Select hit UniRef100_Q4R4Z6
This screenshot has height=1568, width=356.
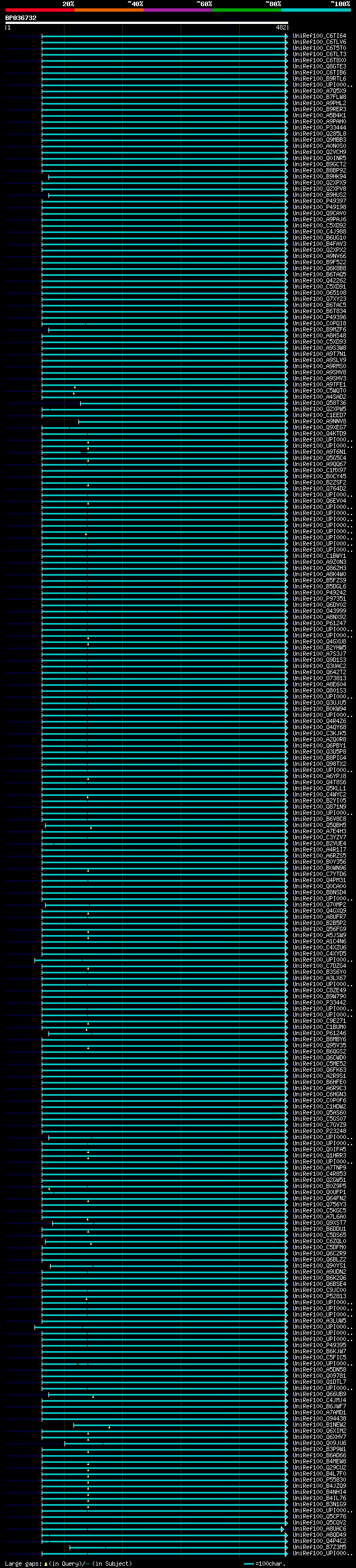[x=319, y=721]
